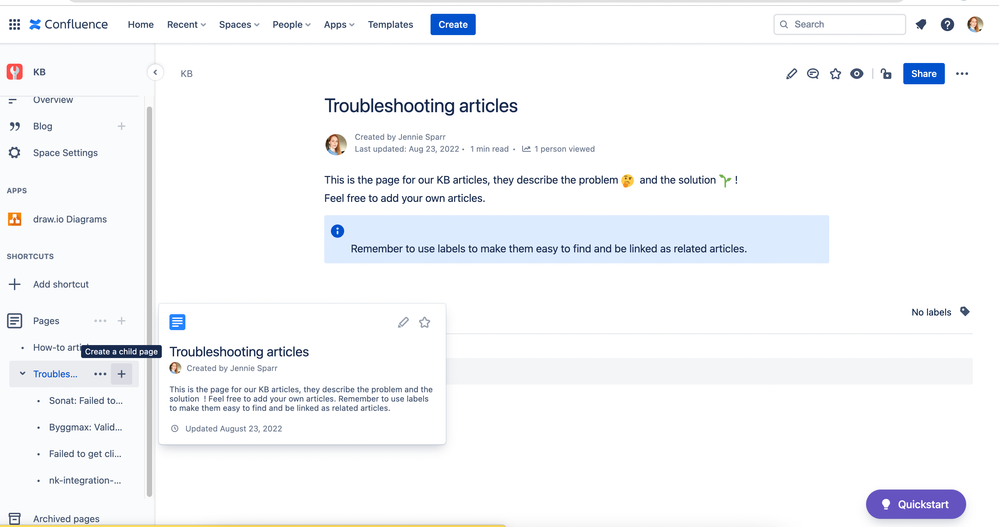Star the page from hover card
999x527 pixels.
click(424, 322)
